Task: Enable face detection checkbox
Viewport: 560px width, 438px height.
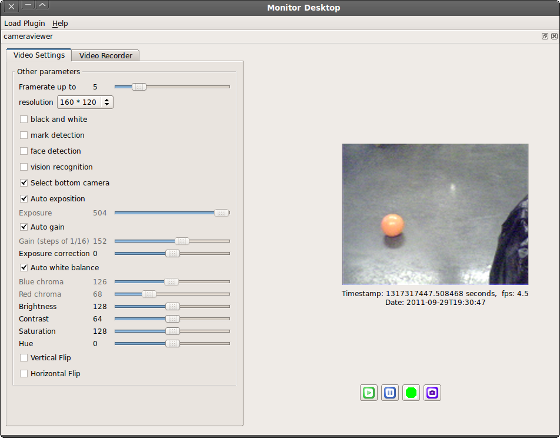Action: pos(24,151)
